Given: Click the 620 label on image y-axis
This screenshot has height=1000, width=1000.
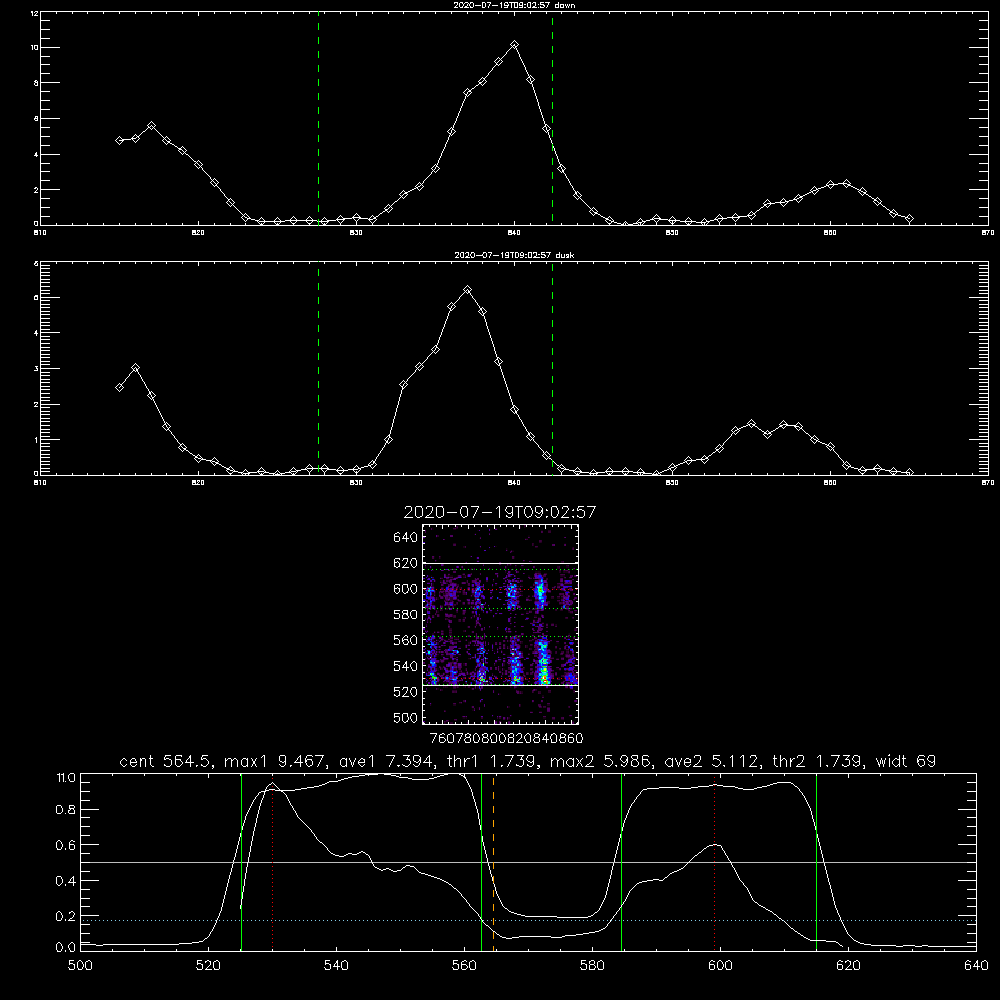Looking at the screenshot, I should click(x=406, y=563).
